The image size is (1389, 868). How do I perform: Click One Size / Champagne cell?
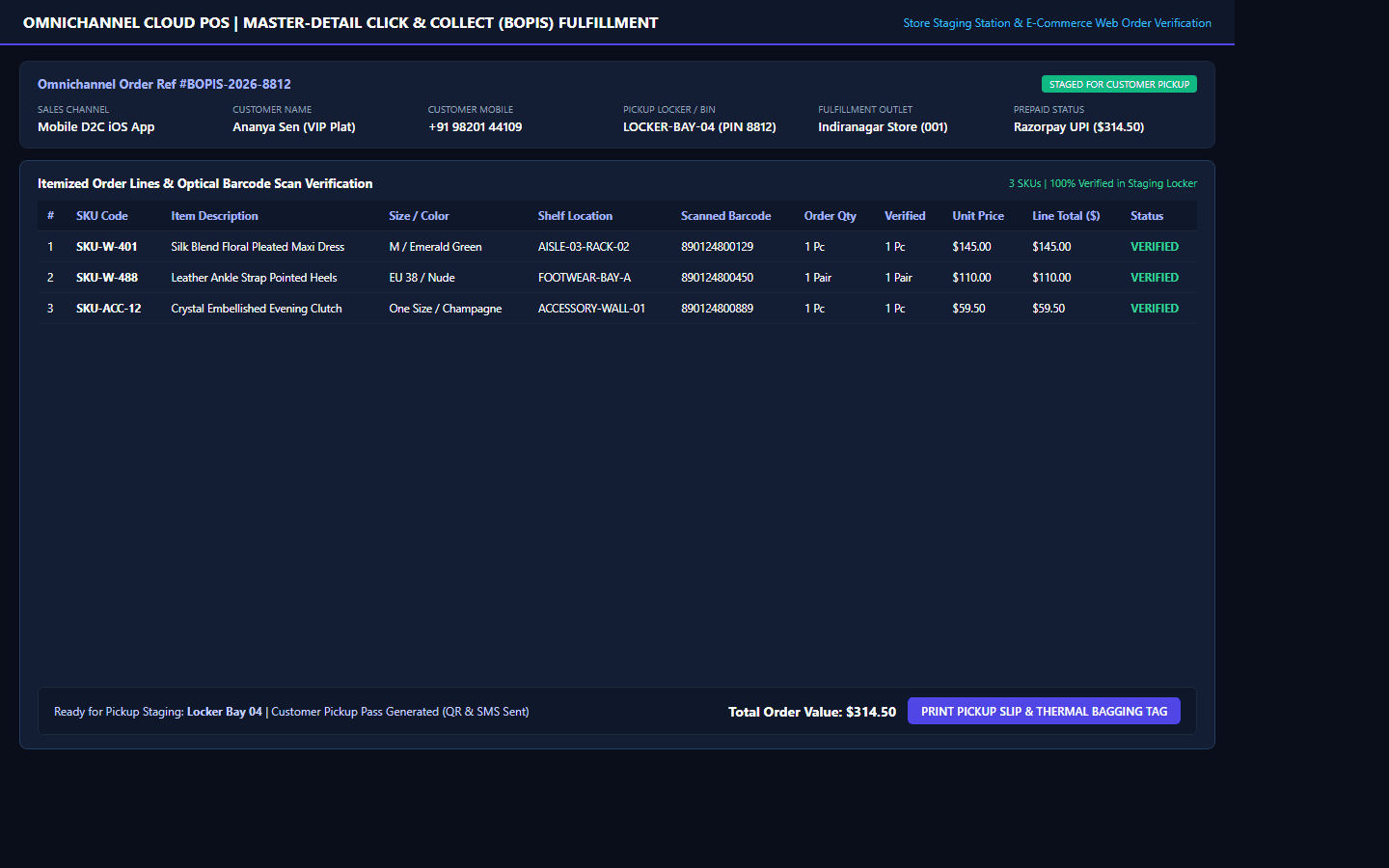445,309
